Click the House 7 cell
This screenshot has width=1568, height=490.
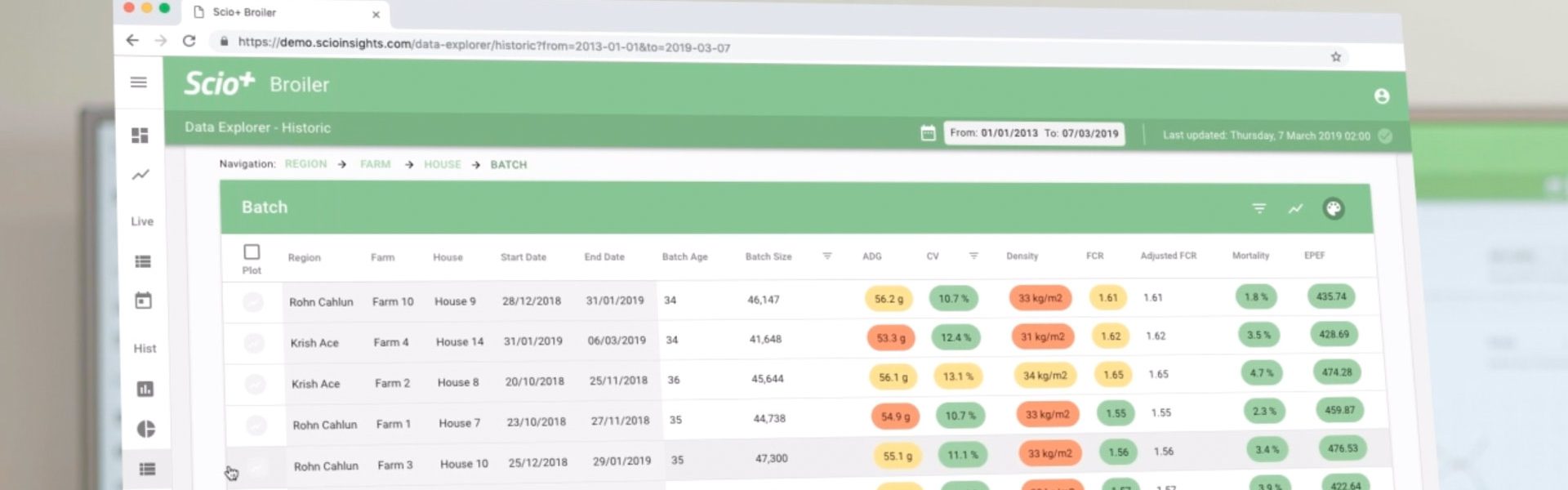point(460,423)
